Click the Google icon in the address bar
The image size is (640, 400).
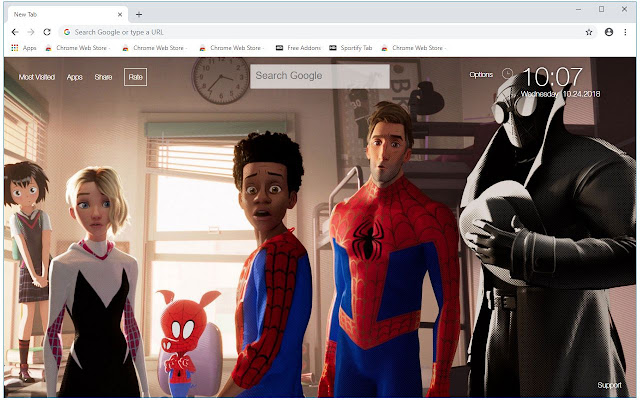click(67, 32)
